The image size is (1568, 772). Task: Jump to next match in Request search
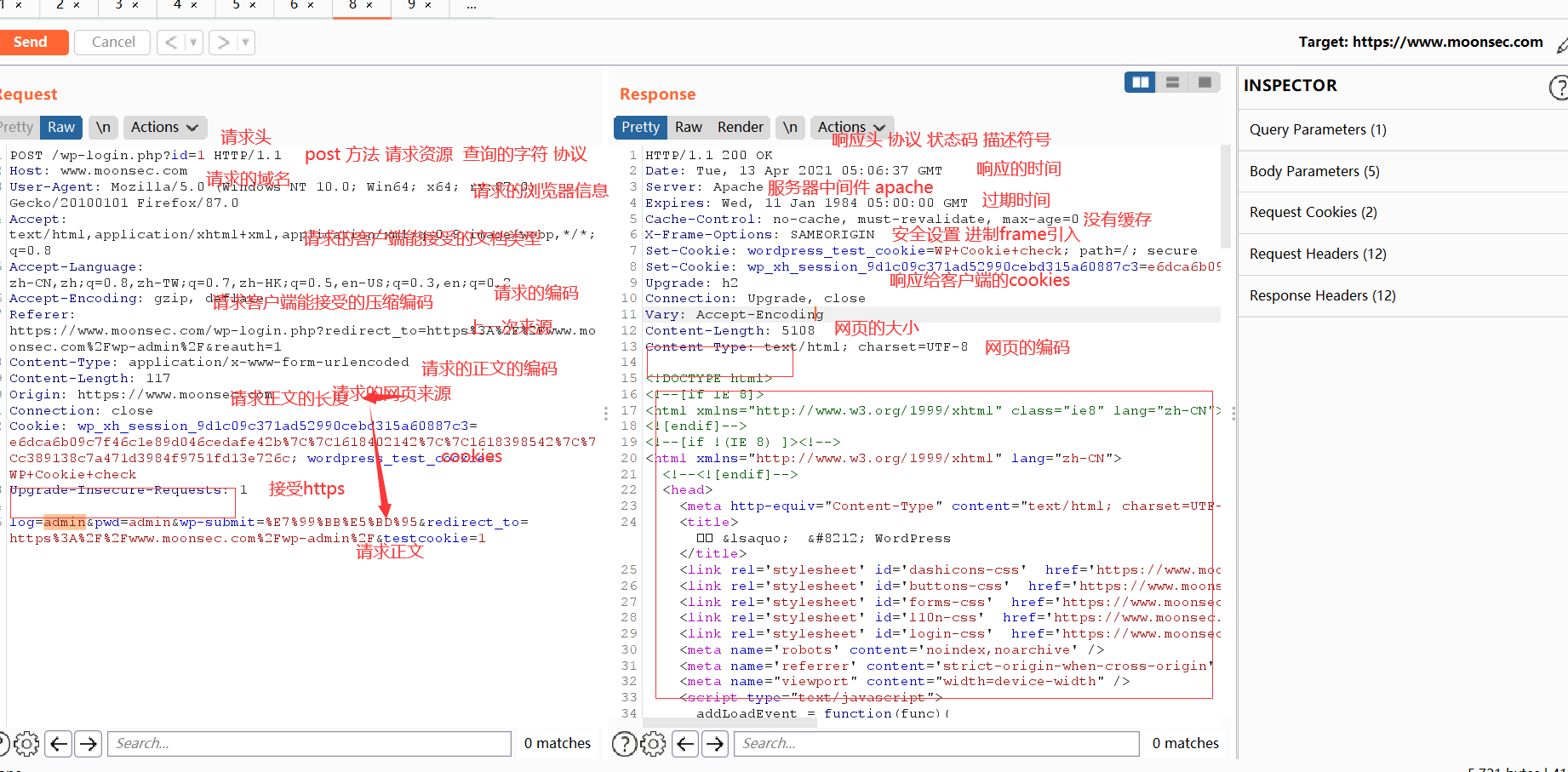click(x=89, y=744)
